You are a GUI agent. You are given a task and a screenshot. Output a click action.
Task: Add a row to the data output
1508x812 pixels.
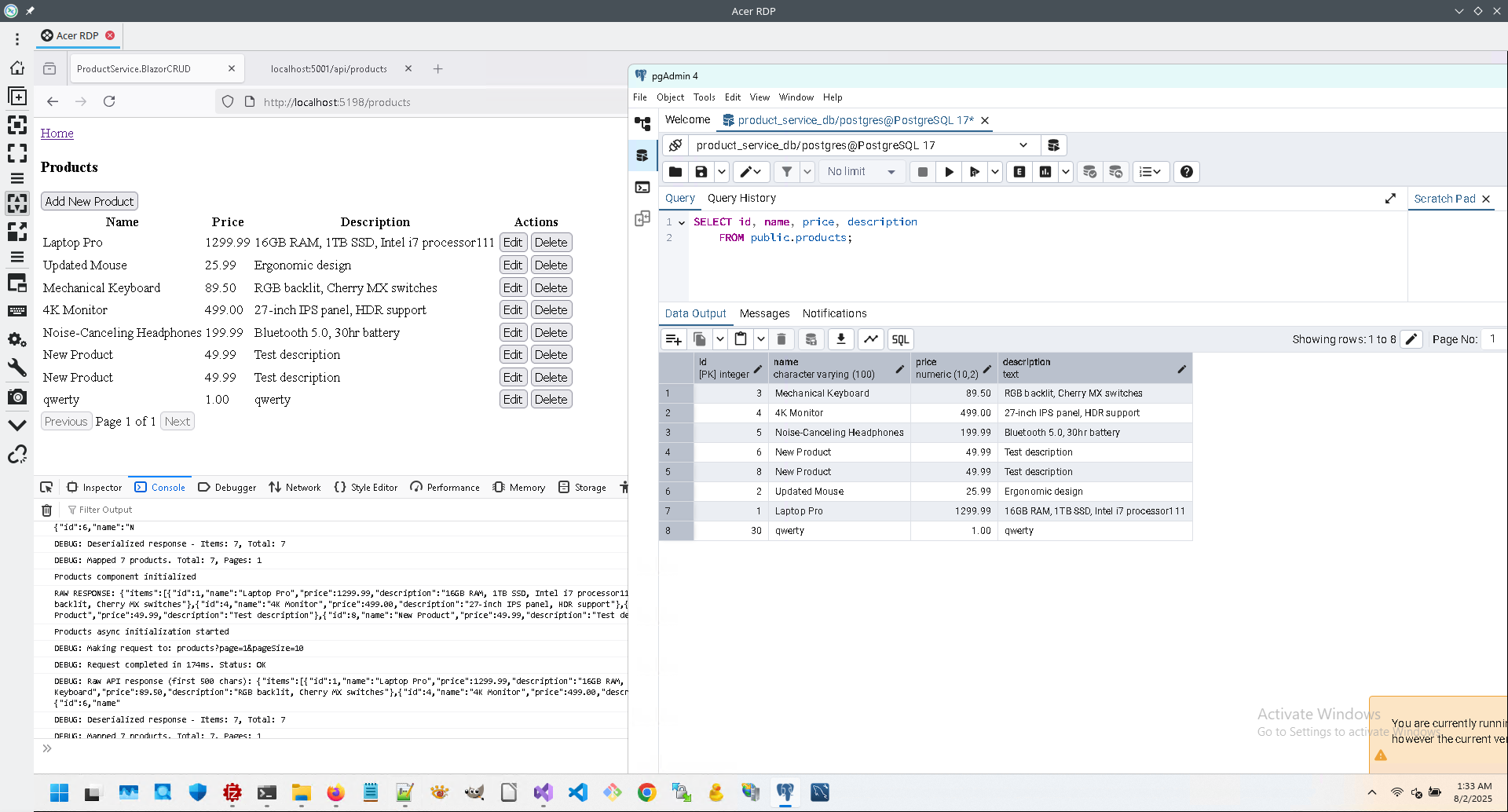click(673, 339)
